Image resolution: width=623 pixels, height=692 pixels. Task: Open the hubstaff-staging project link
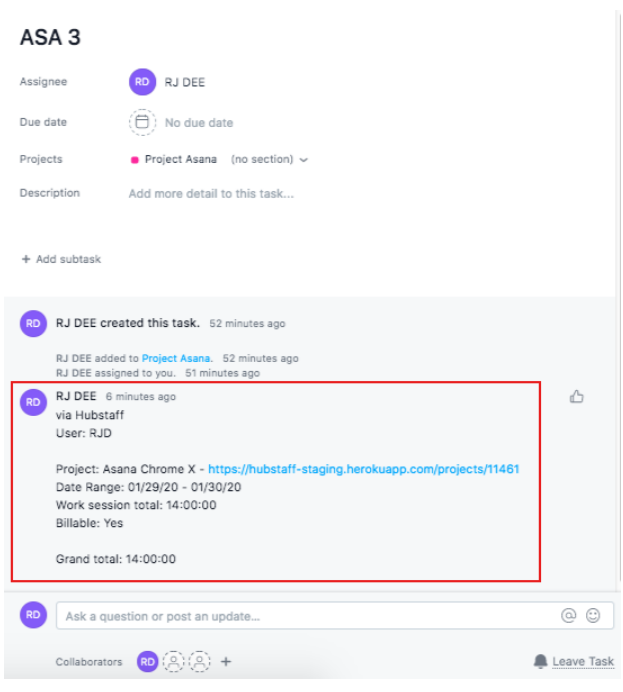[x=364, y=469]
